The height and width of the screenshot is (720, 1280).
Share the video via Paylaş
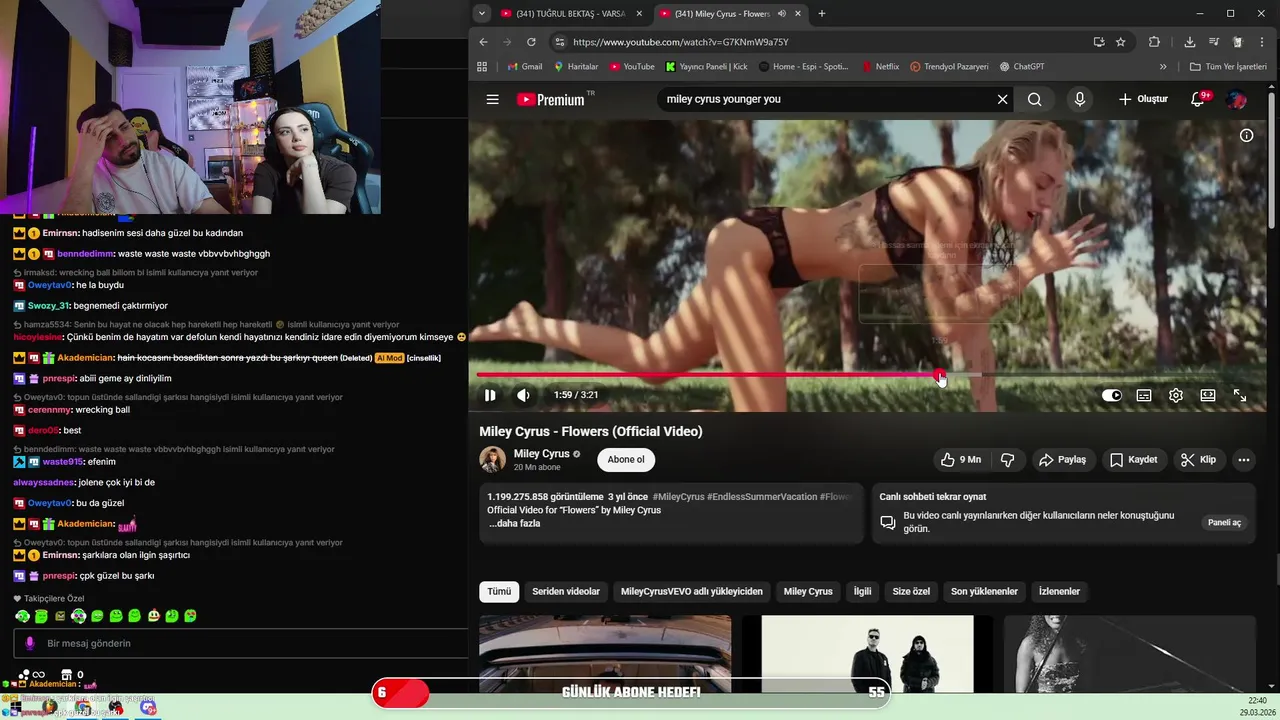1062,460
